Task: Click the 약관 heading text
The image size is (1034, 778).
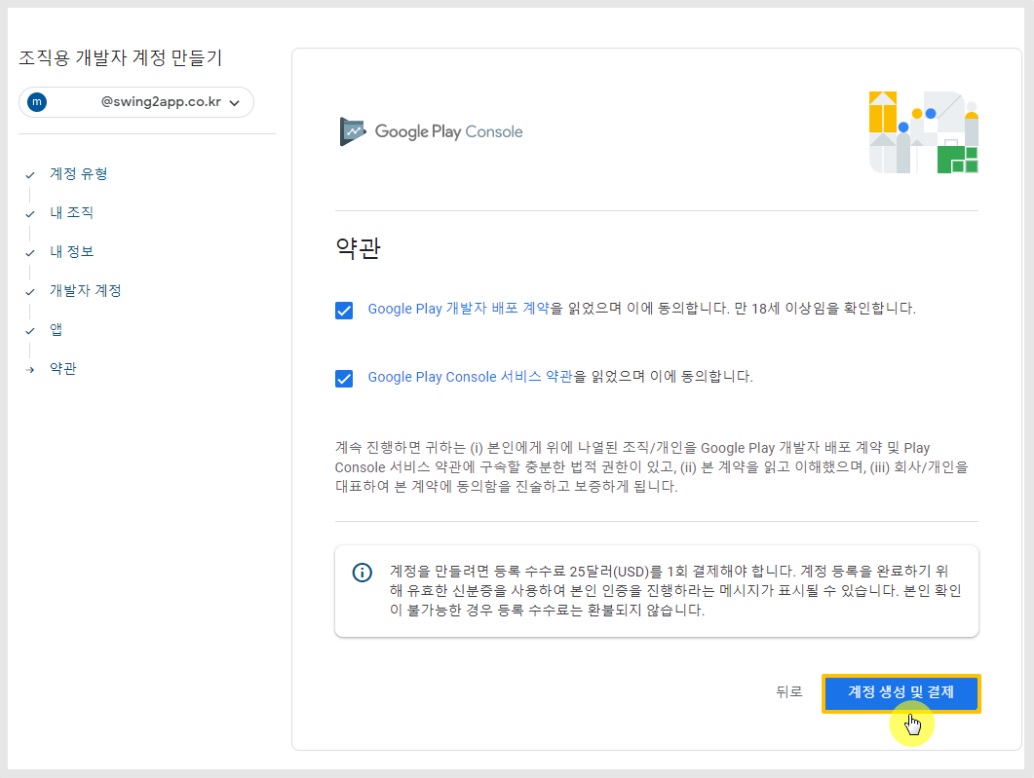Action: coord(358,248)
